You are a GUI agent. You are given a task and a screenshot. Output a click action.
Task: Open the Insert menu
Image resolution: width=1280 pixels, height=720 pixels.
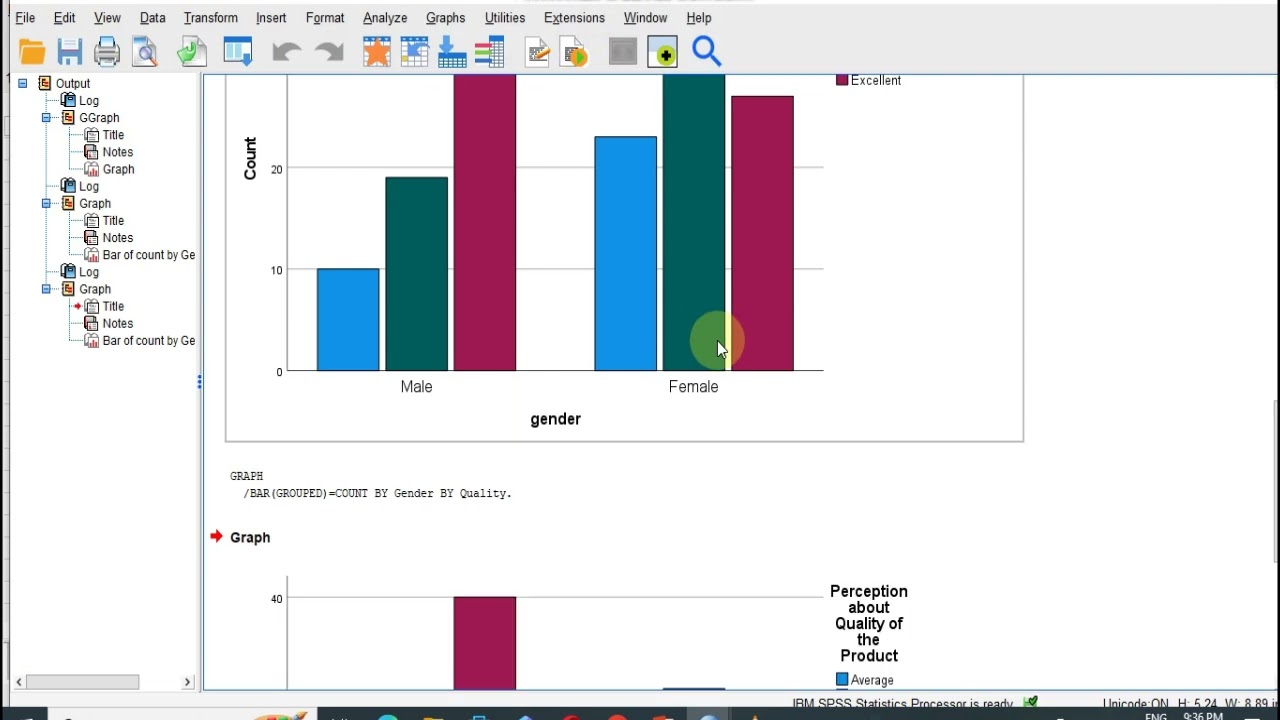[271, 18]
